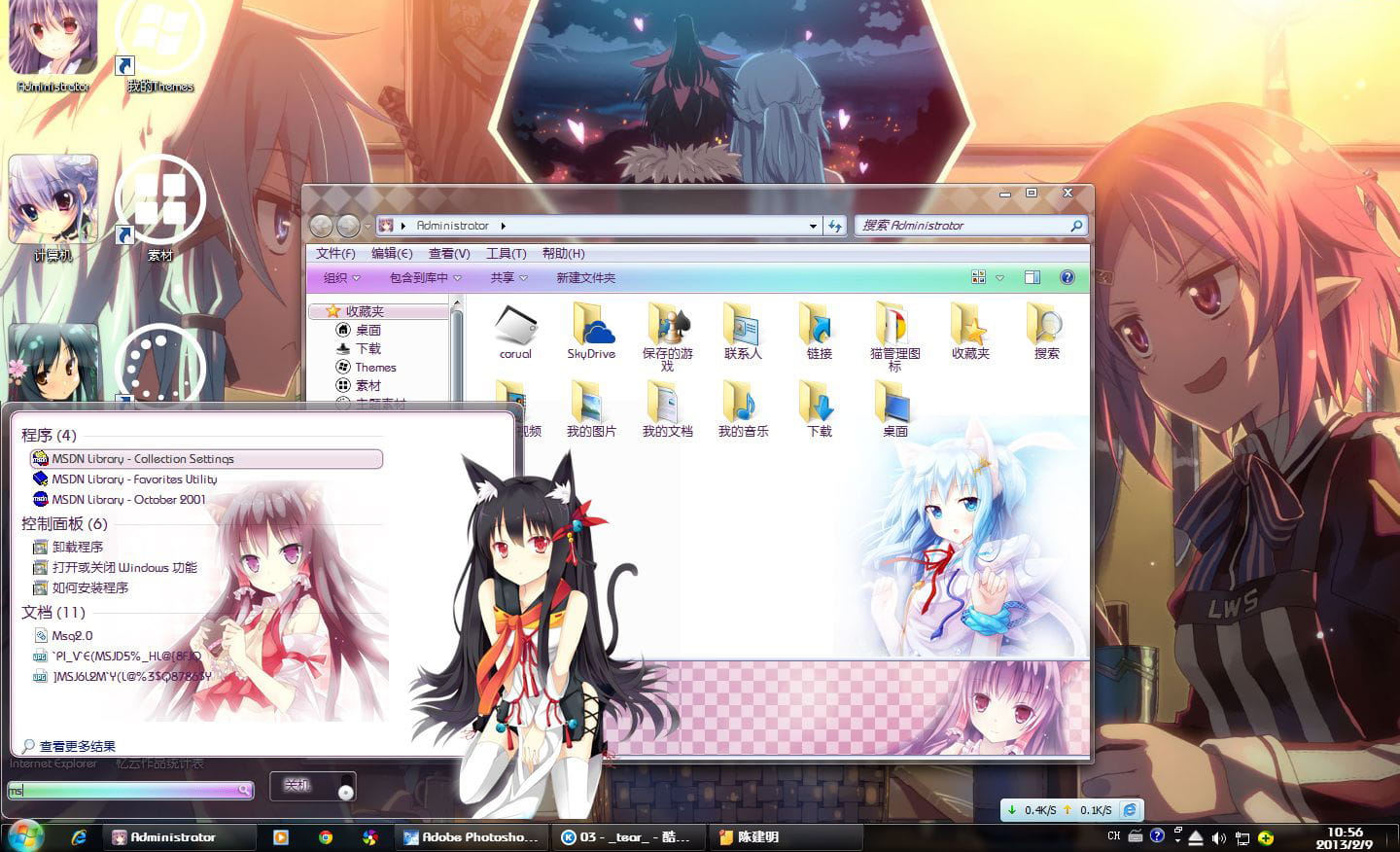
Task: Click the 新建文件夹 button
Action: (x=584, y=277)
